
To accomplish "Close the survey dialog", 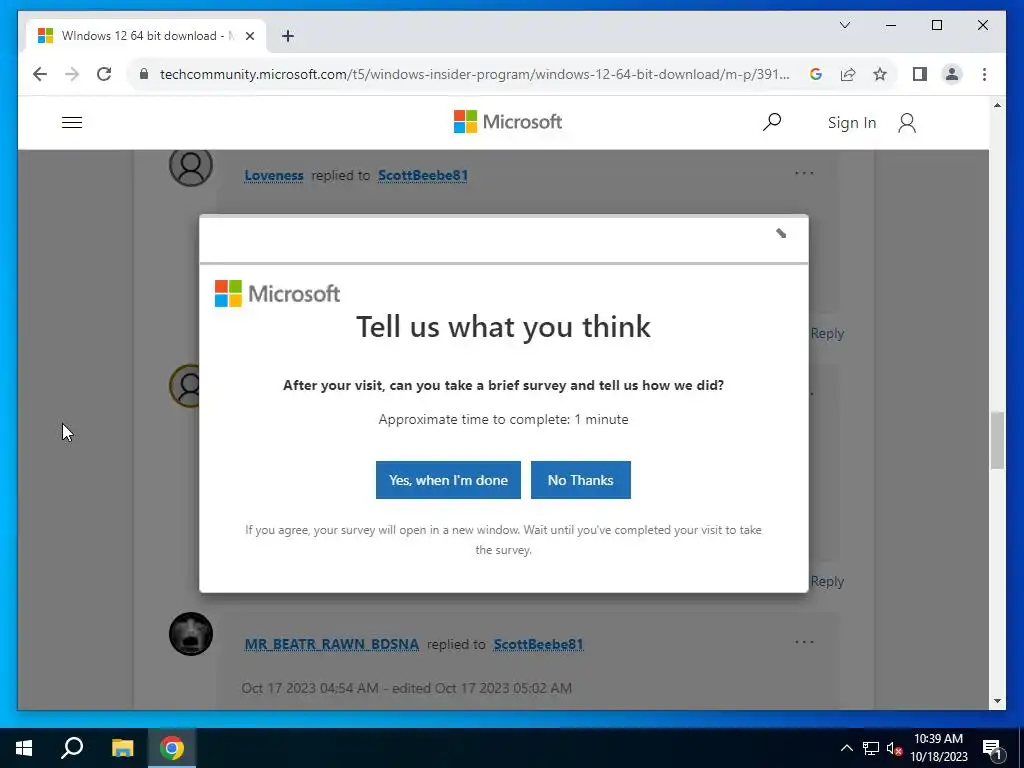I will (x=781, y=233).
